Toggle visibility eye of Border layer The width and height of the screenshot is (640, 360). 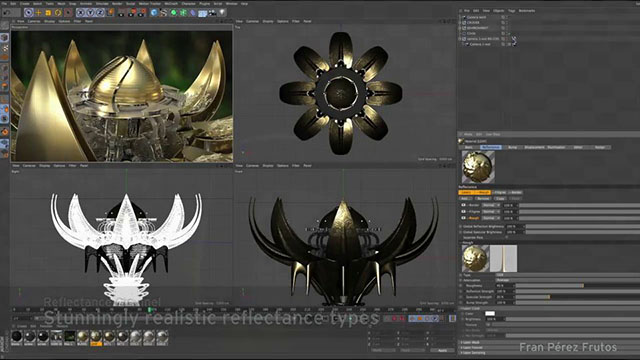coord(463,205)
